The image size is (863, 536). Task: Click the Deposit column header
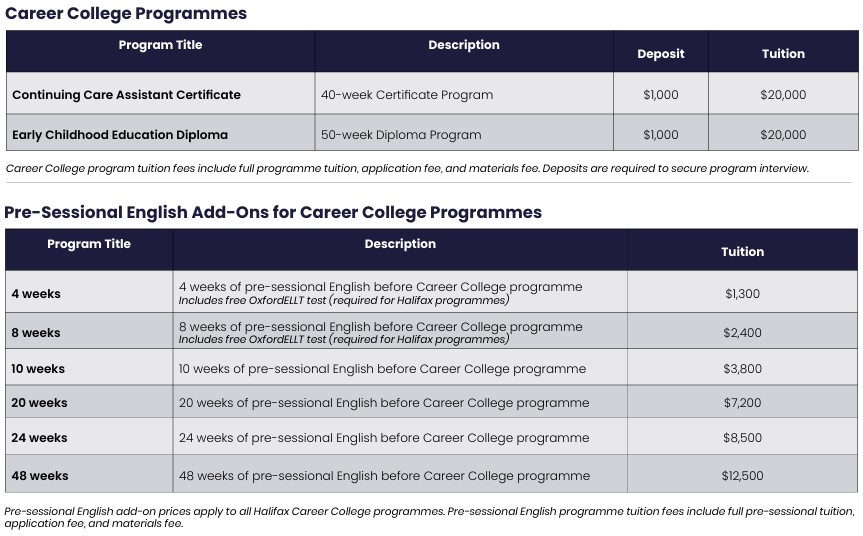click(x=661, y=54)
